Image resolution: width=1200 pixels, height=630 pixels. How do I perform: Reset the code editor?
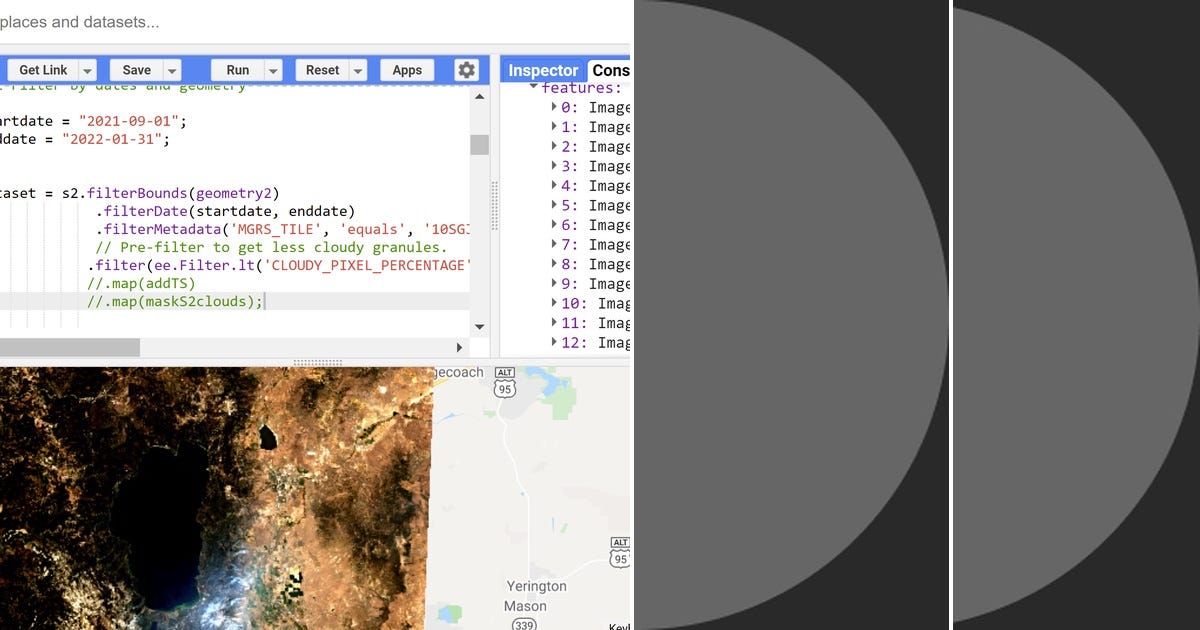click(322, 70)
